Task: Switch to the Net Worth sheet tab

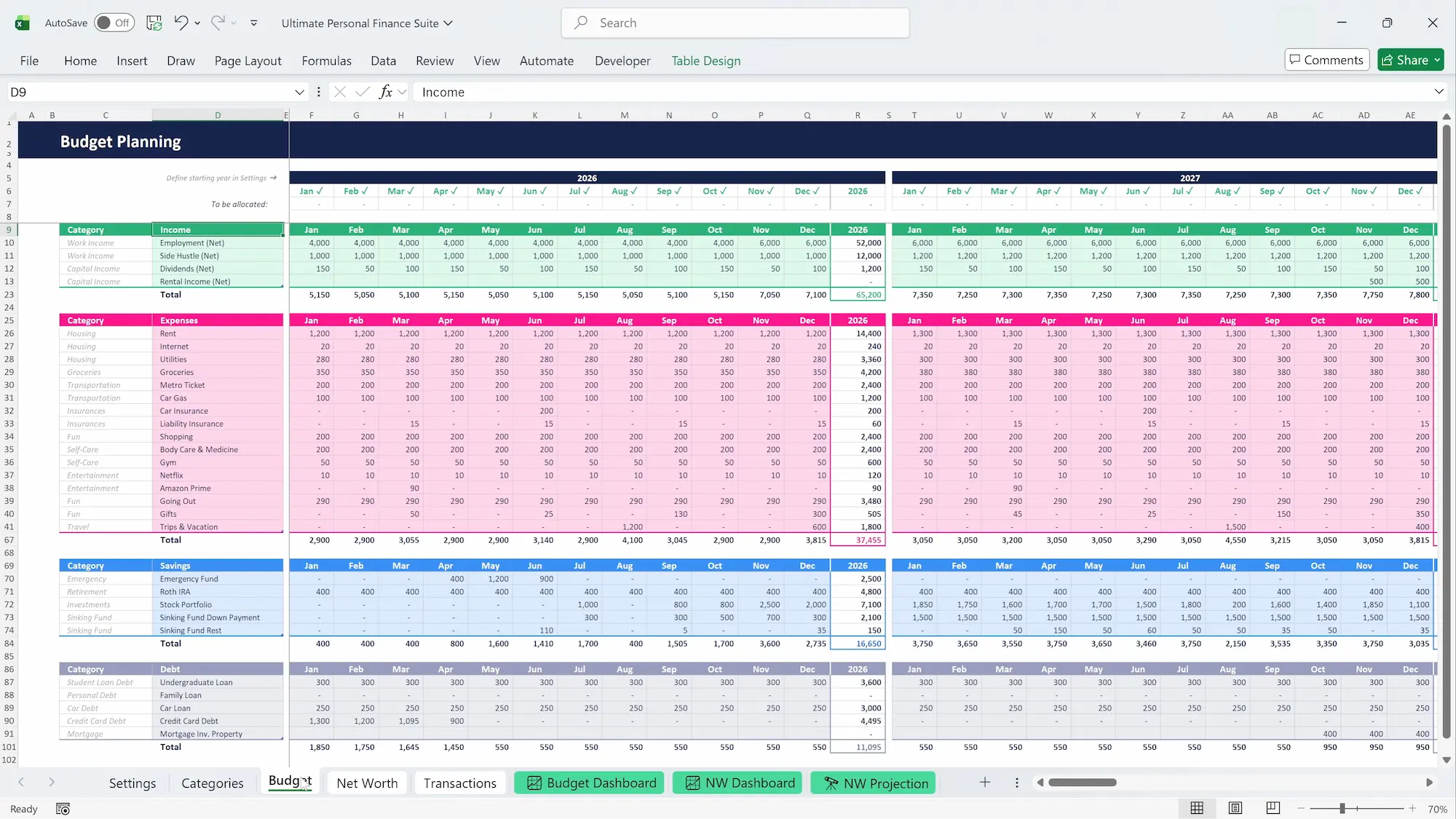Action: pyautogui.click(x=367, y=783)
